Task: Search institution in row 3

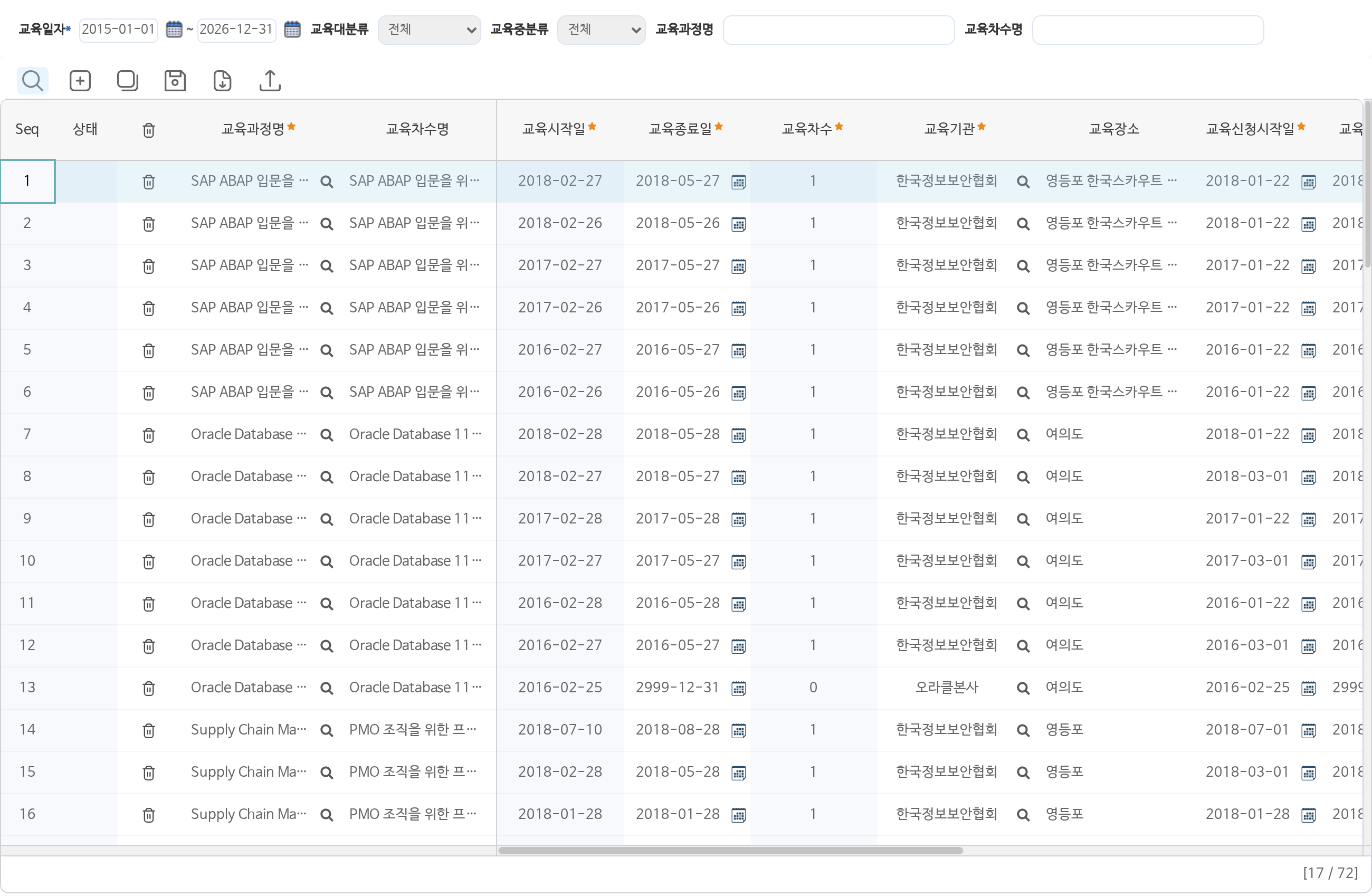Action: pyautogui.click(x=1023, y=266)
